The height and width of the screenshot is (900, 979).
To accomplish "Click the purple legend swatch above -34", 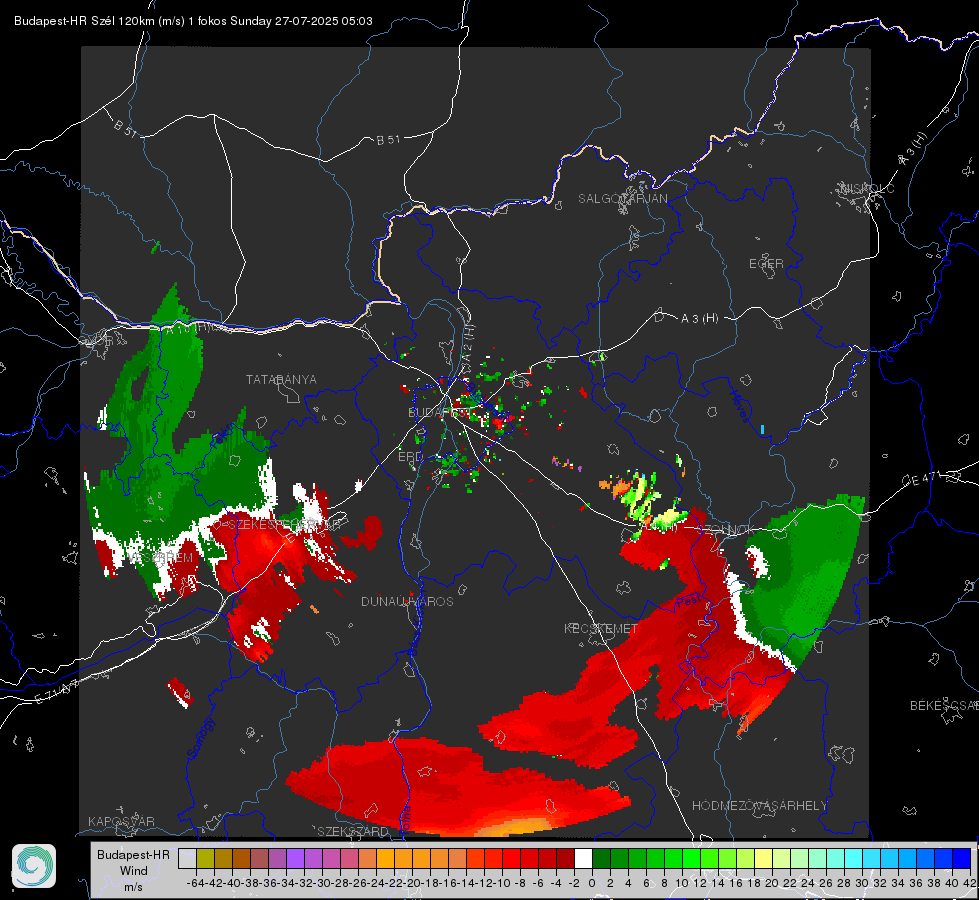I will click(295, 859).
